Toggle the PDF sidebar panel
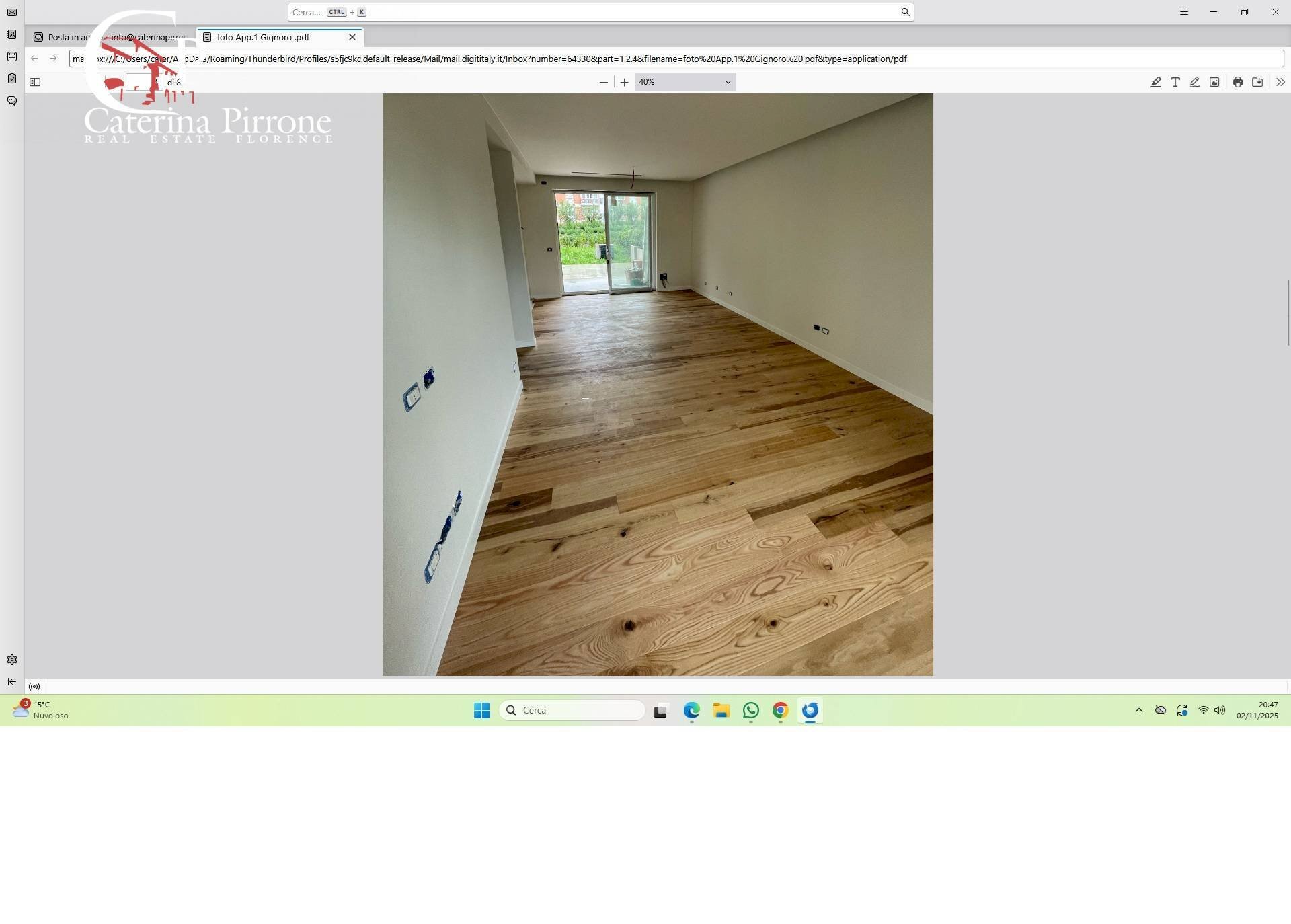The image size is (1291, 924). click(35, 82)
